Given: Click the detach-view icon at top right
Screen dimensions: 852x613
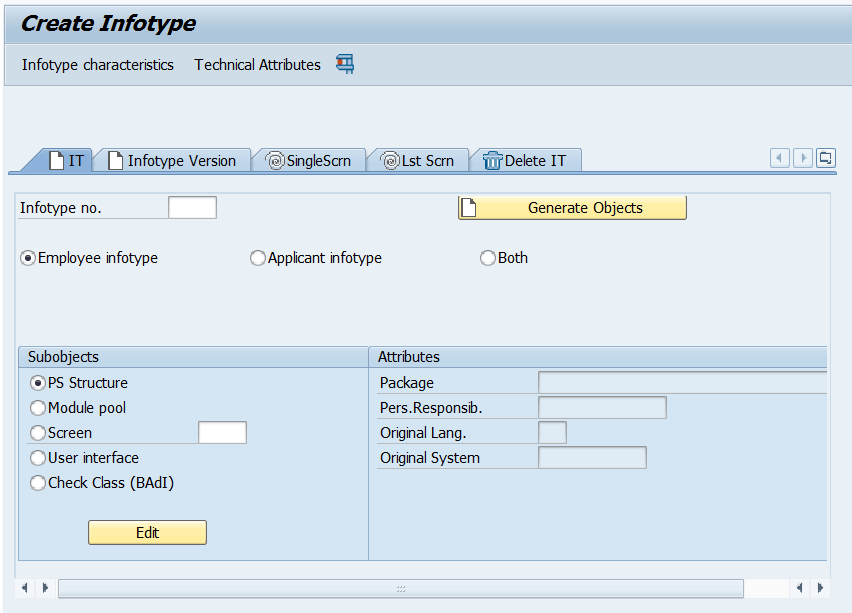Looking at the screenshot, I should pyautogui.click(x=828, y=158).
